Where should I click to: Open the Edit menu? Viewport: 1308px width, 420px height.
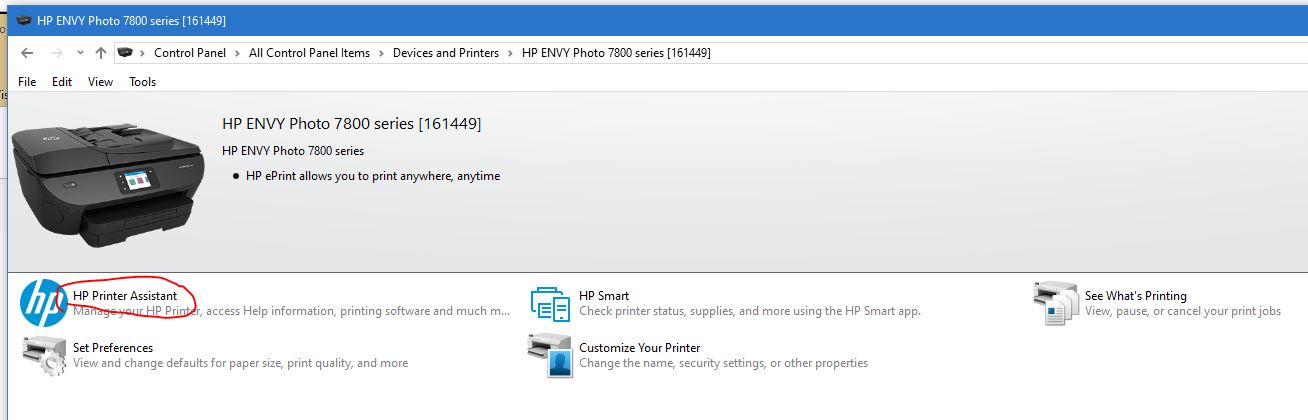point(62,82)
